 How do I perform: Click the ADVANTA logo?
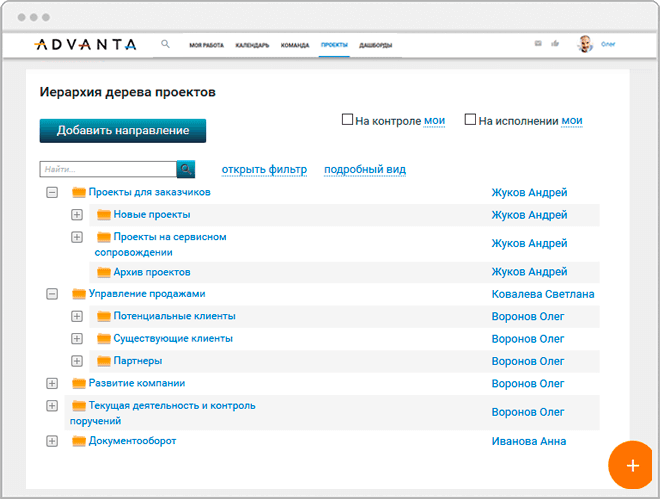pyautogui.click(x=85, y=44)
